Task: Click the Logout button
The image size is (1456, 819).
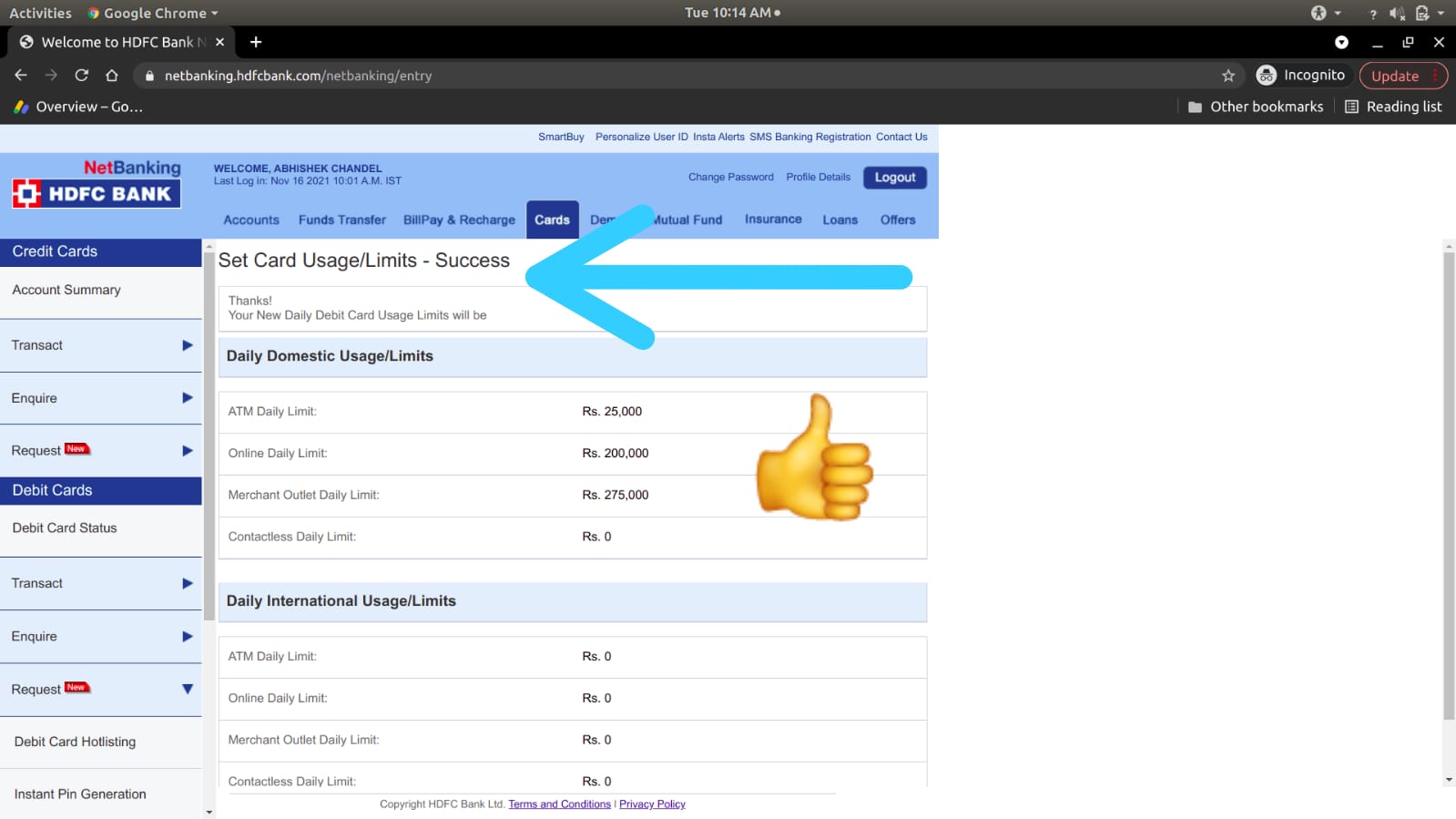Action: point(895,178)
